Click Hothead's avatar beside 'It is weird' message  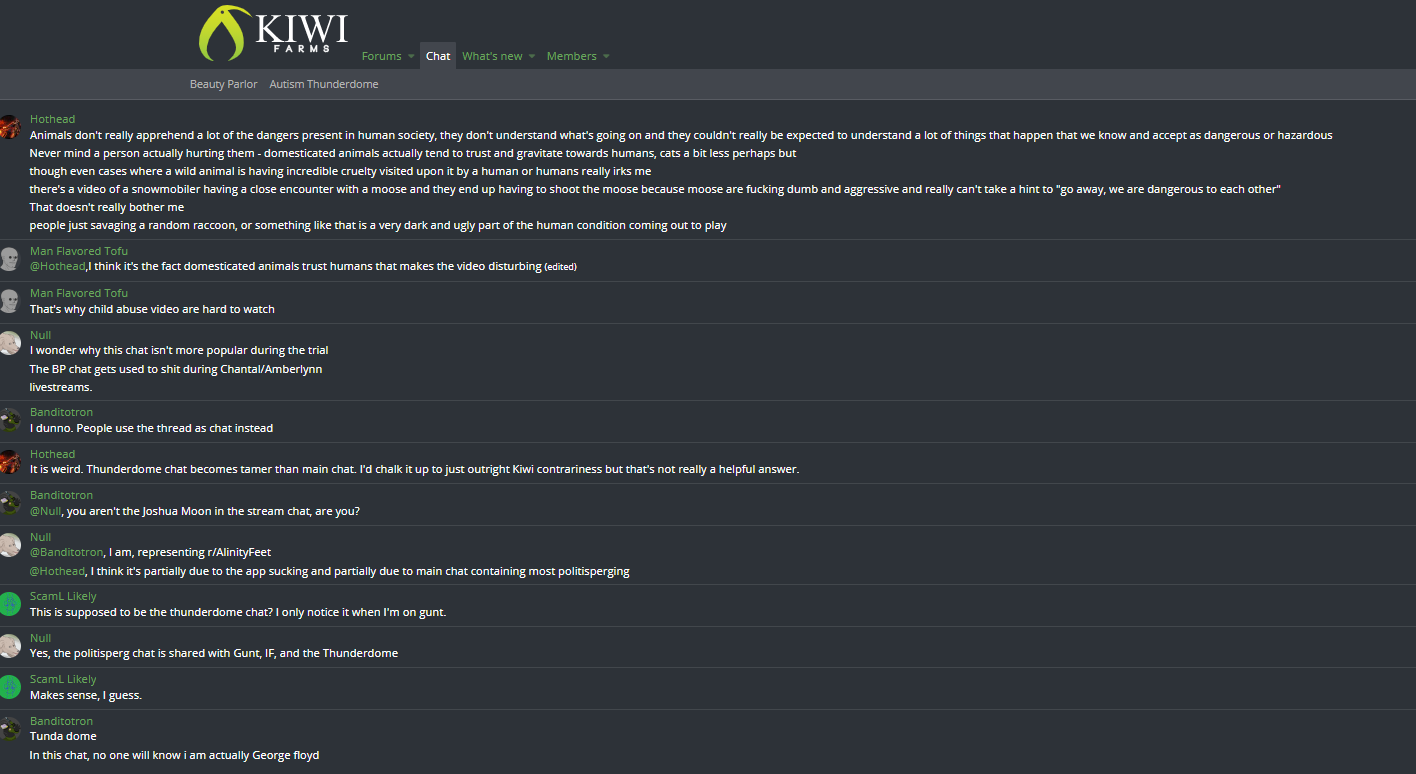tap(9, 462)
